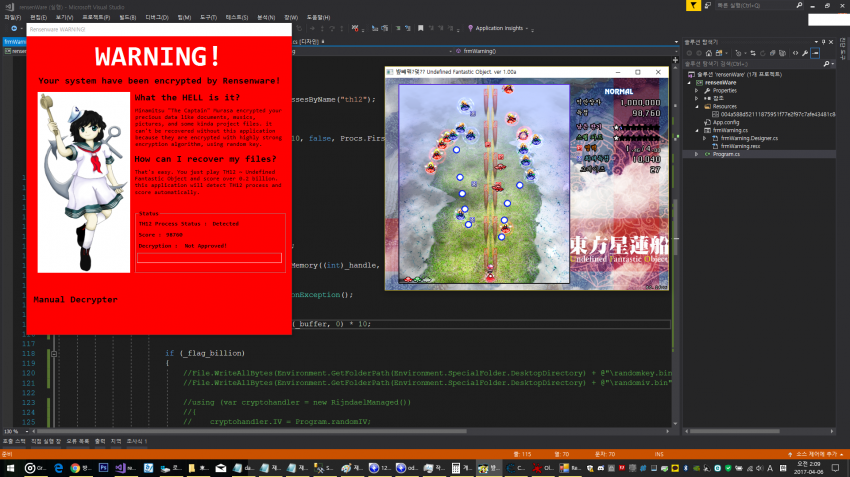Open the 보기(V) menu
The width and height of the screenshot is (850, 477).
coord(64,17)
